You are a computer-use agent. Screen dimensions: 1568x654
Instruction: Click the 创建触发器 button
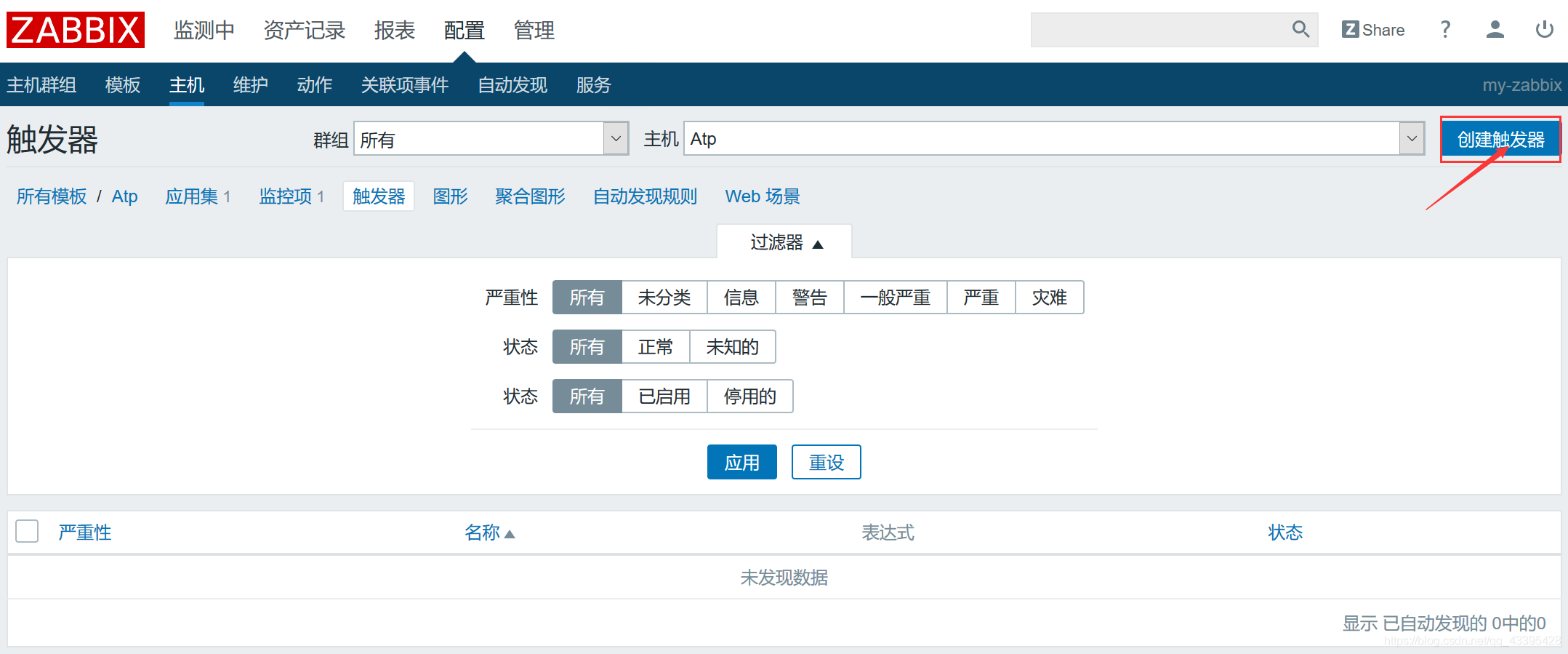pyautogui.click(x=1500, y=139)
